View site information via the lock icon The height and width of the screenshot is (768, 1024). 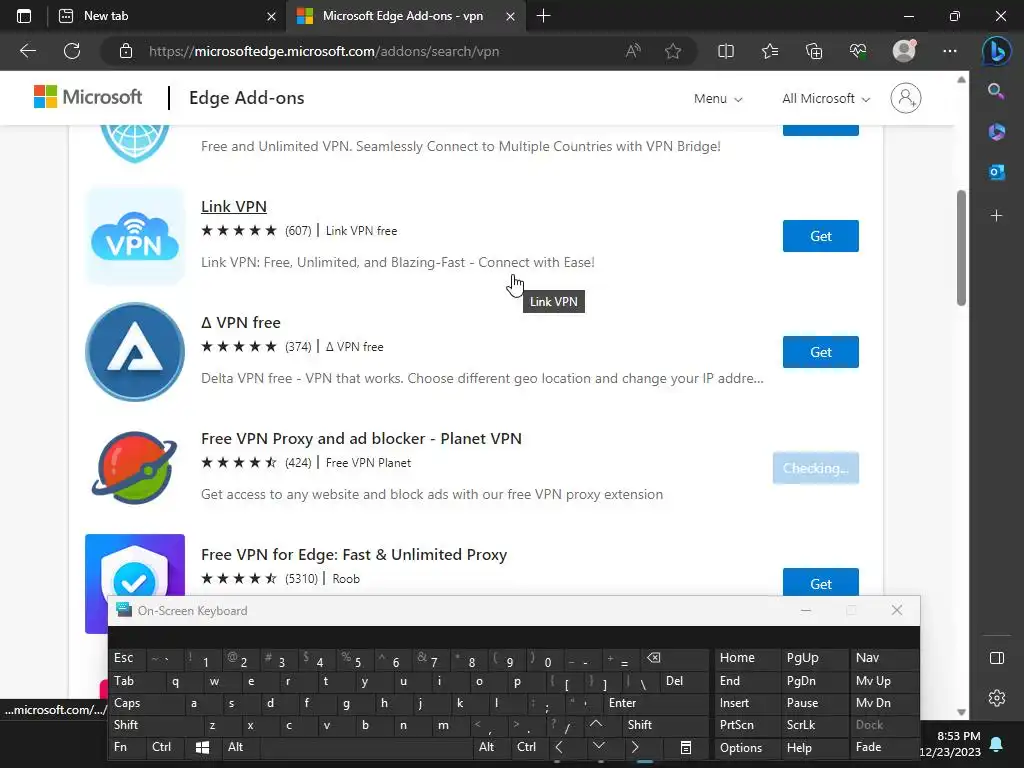[x=126, y=51]
